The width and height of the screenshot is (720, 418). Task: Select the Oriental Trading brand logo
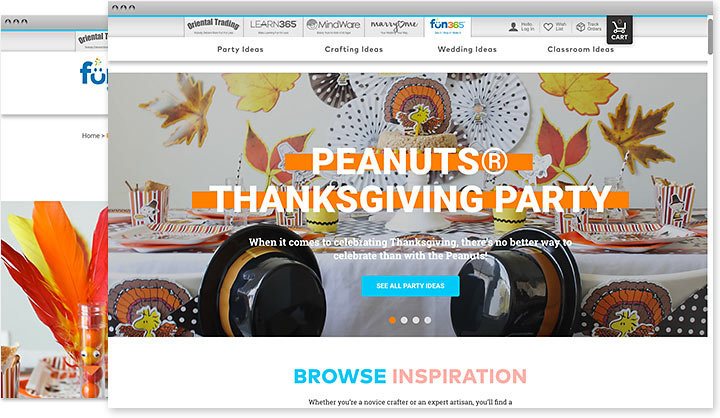tap(213, 27)
